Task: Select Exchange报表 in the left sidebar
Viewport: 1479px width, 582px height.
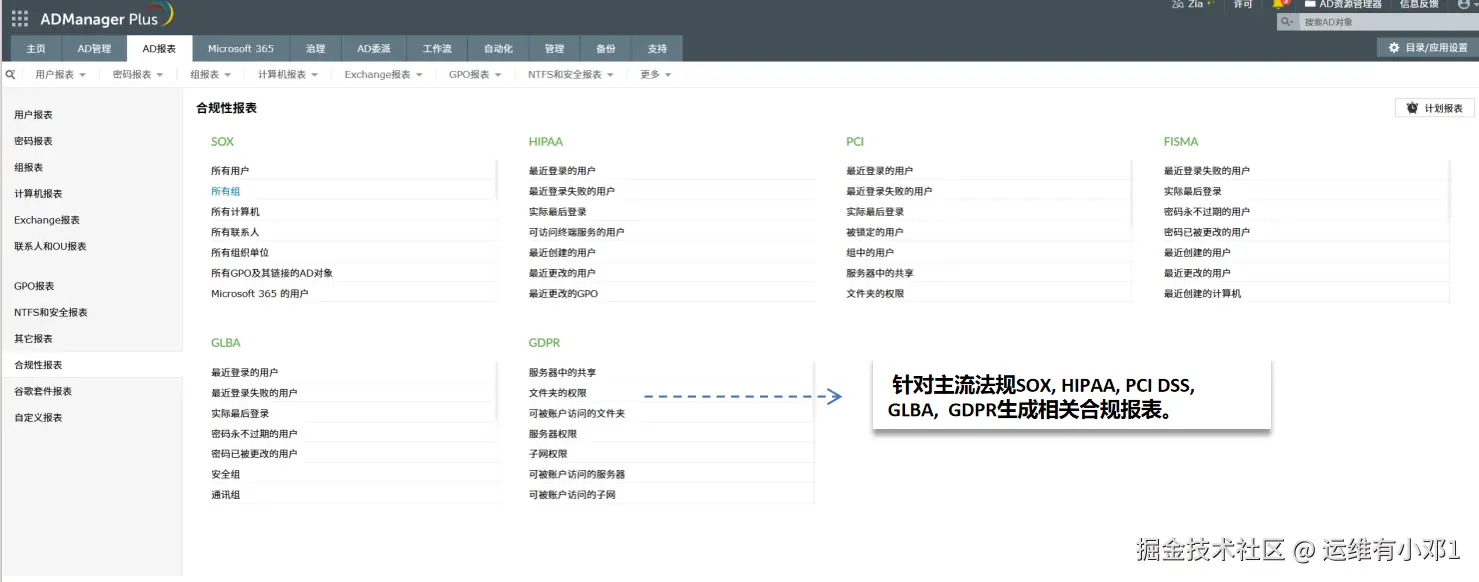Action: point(47,220)
